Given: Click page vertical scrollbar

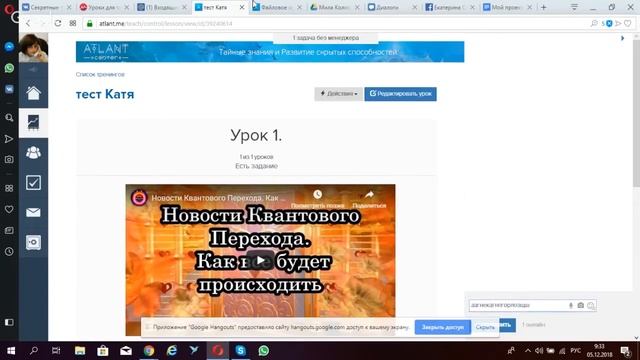Looking at the screenshot, I should [x=636, y=113].
